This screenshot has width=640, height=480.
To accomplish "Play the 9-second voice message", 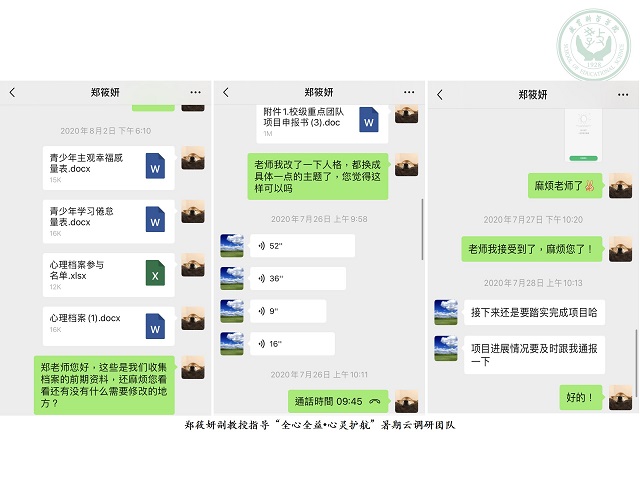I will tap(288, 311).
